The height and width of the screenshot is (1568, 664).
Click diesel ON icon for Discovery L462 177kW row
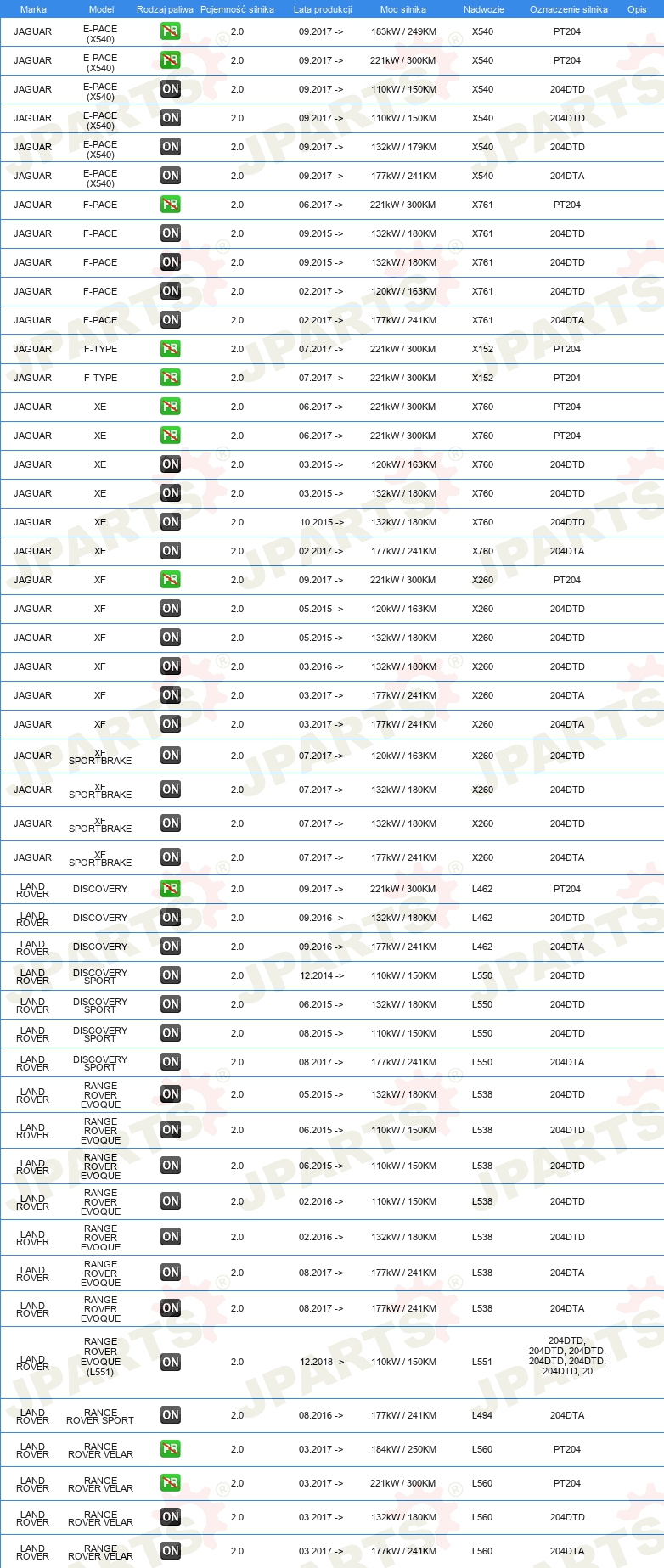pyautogui.click(x=171, y=947)
